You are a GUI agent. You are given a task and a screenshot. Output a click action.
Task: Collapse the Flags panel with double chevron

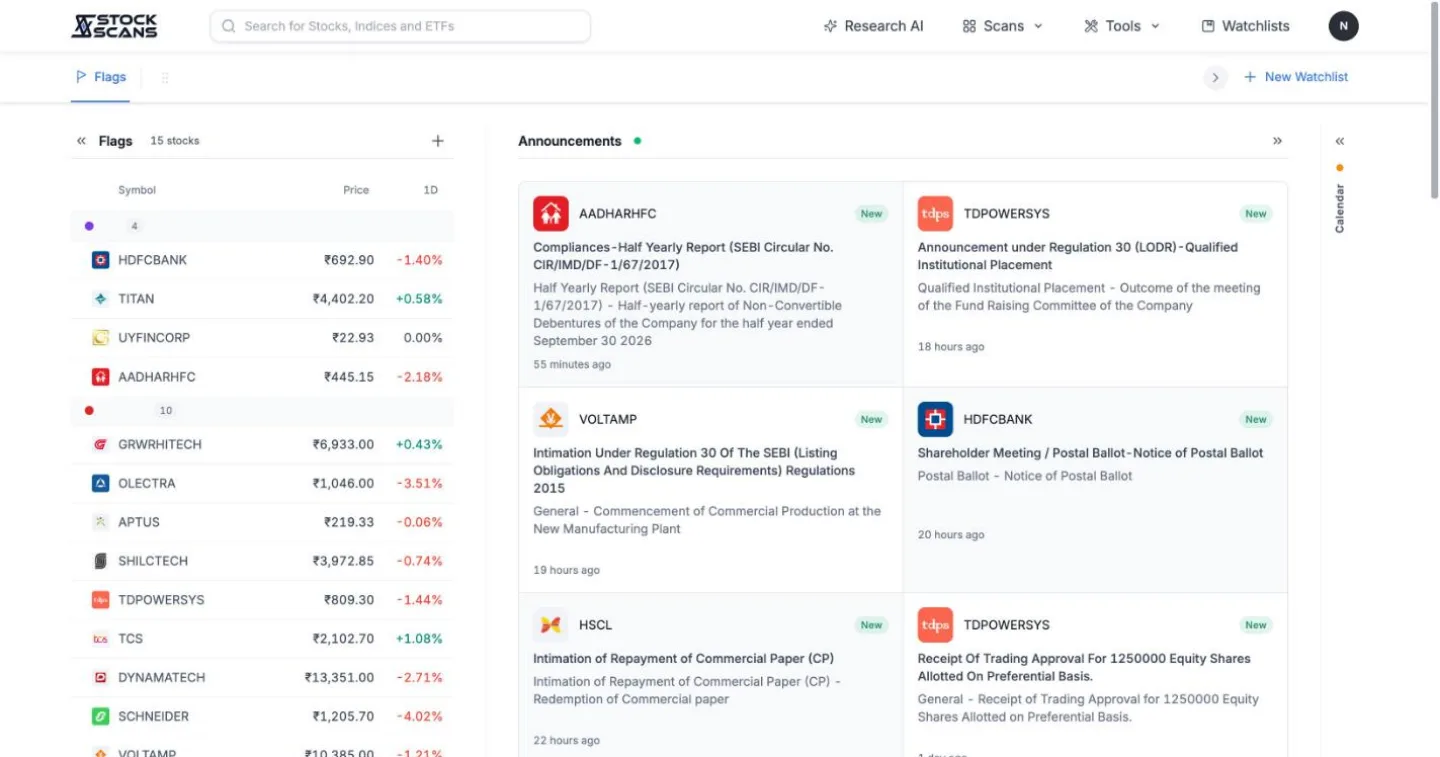point(81,141)
